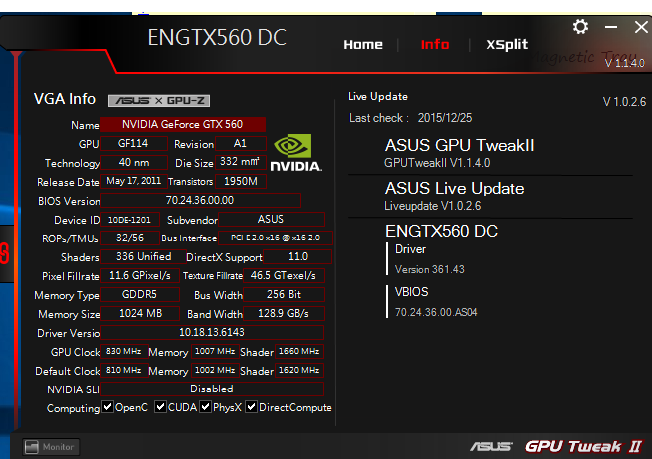Click the Texture Fillrate value 46.5 GTexel/s
652x459 pixels.
[284, 276]
